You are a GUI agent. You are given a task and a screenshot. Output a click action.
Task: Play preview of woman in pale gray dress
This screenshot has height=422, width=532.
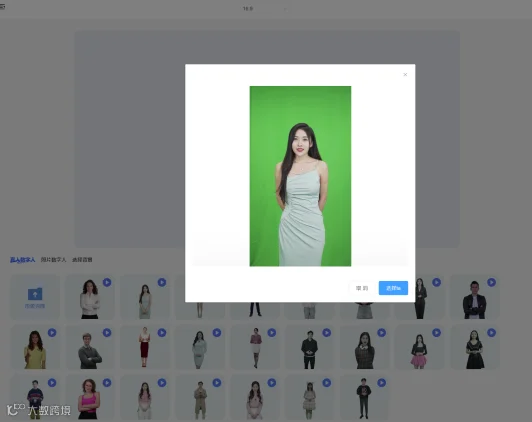(217, 333)
